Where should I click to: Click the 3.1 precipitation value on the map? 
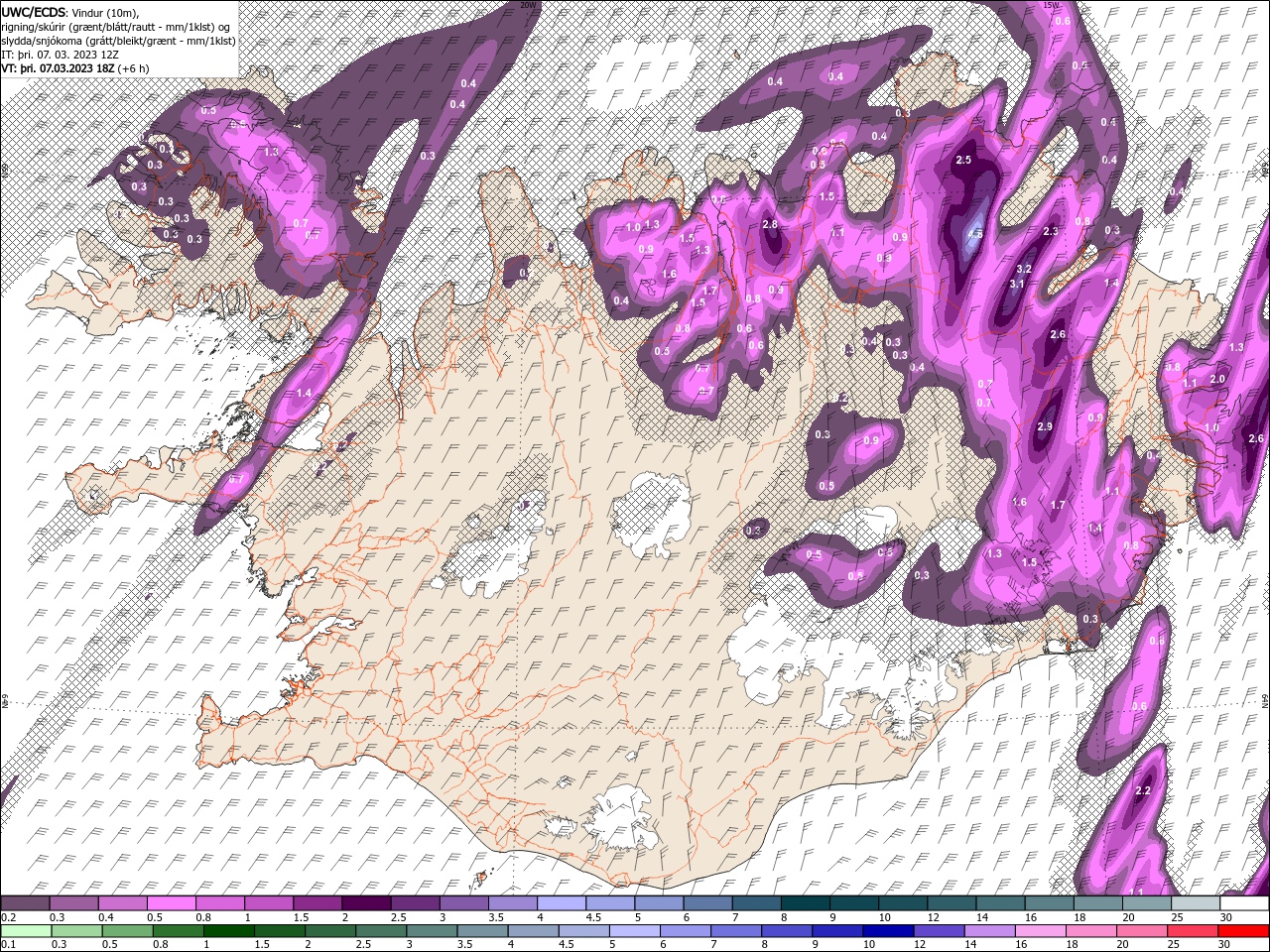(1016, 284)
